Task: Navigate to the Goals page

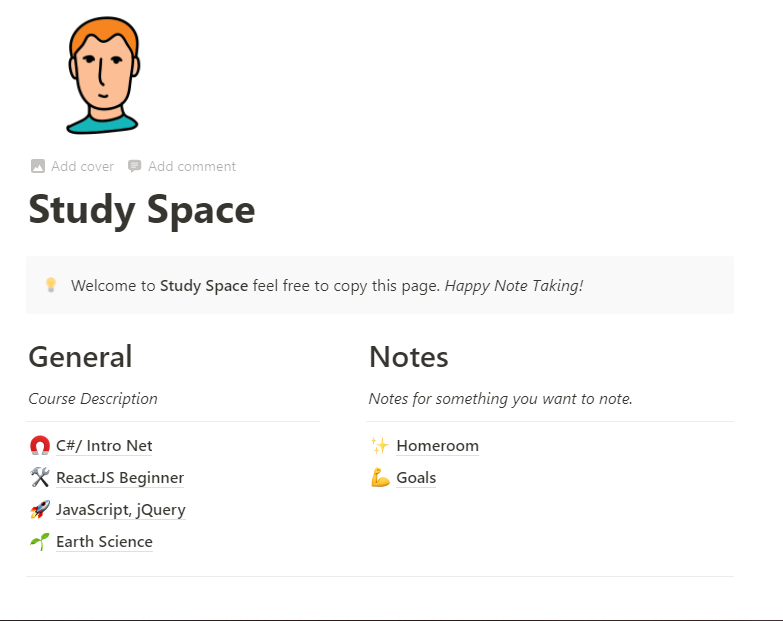Action: click(416, 478)
